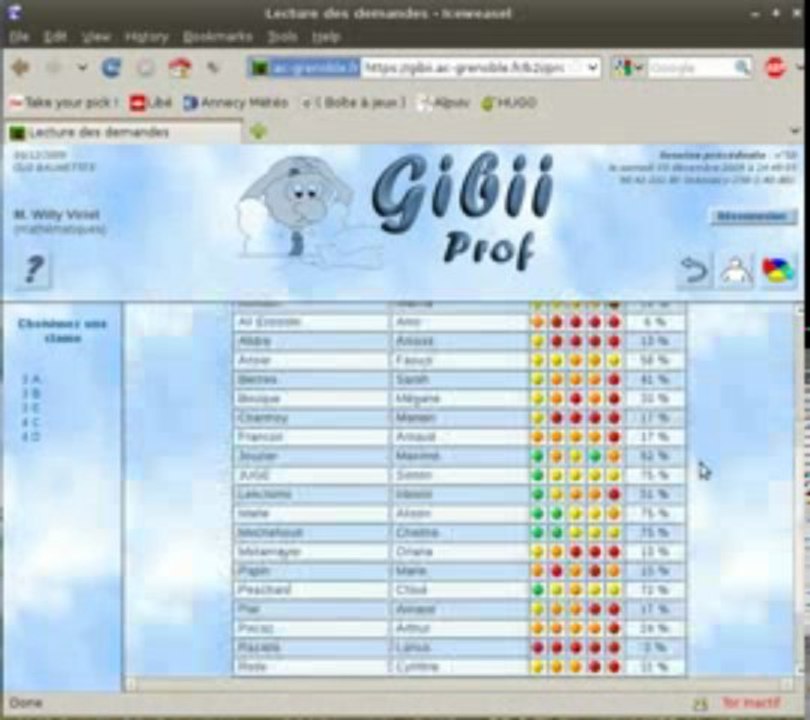Image resolution: width=810 pixels, height=720 pixels.
Task: Click the search magnifier icon in Google box
Action: click(x=742, y=67)
